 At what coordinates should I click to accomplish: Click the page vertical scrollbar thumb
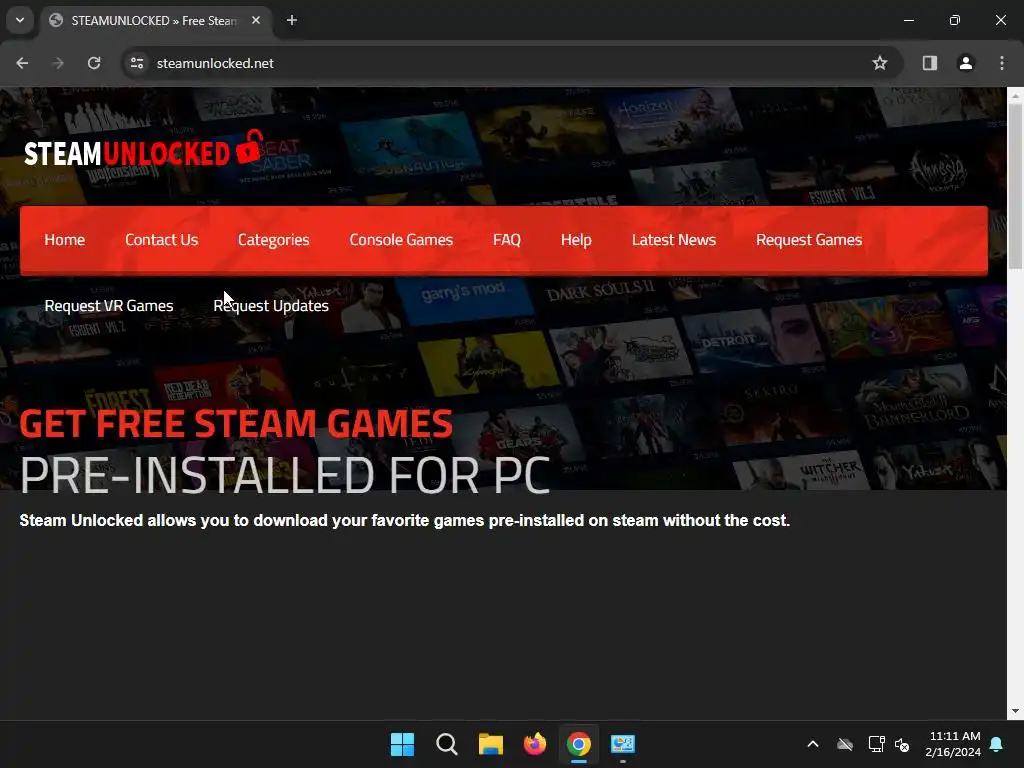pos(1015,186)
